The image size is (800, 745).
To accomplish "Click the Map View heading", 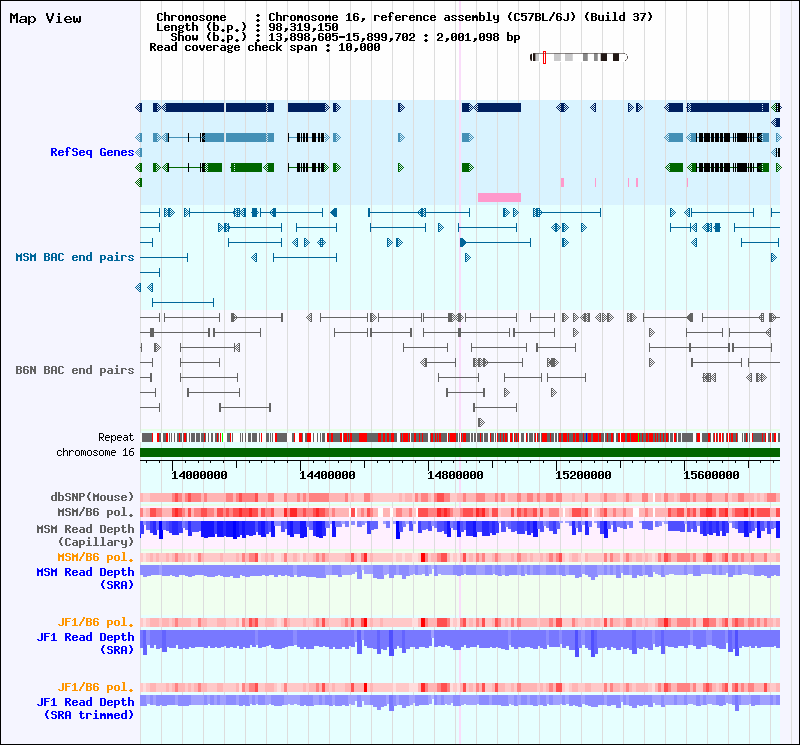I will [45, 18].
